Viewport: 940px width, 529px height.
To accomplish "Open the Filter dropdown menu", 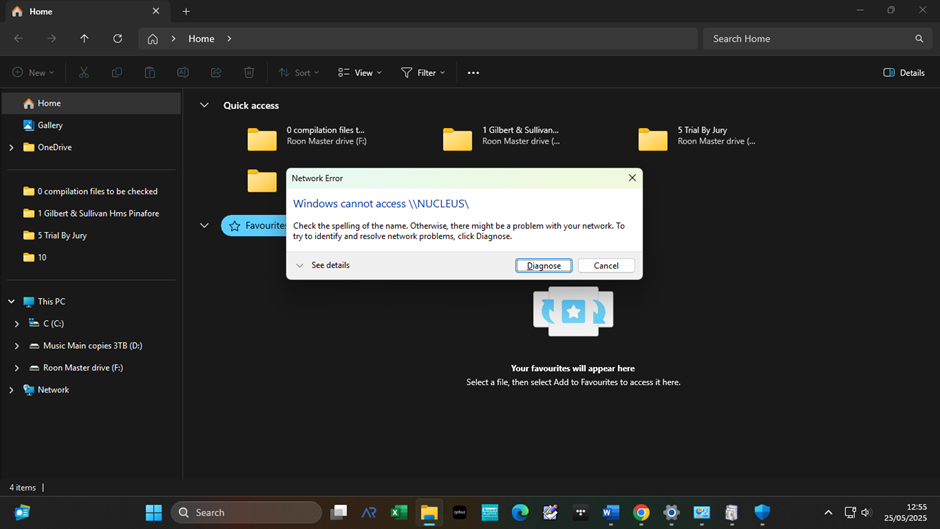I will pos(421,73).
